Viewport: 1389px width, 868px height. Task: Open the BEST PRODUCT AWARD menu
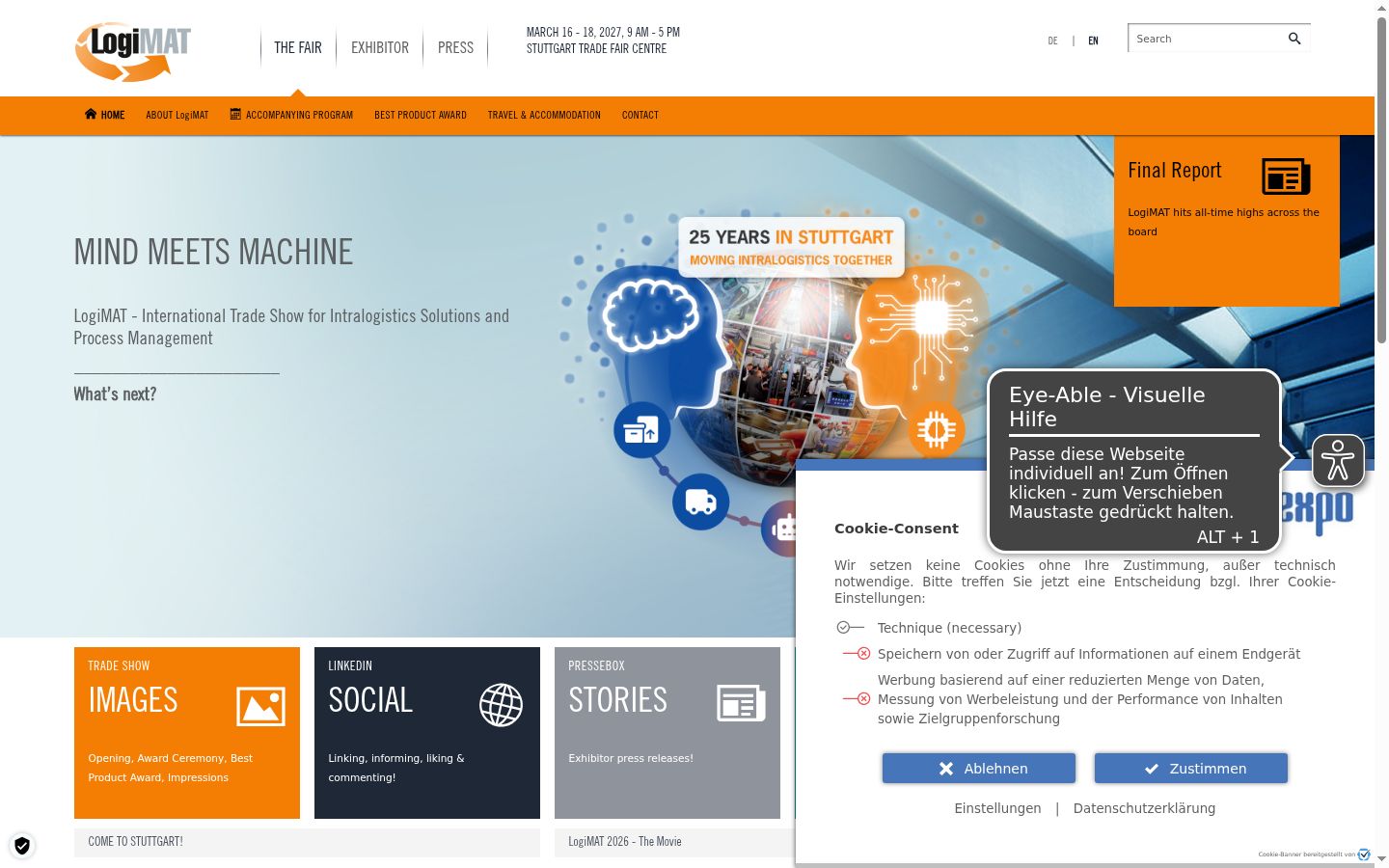click(421, 115)
